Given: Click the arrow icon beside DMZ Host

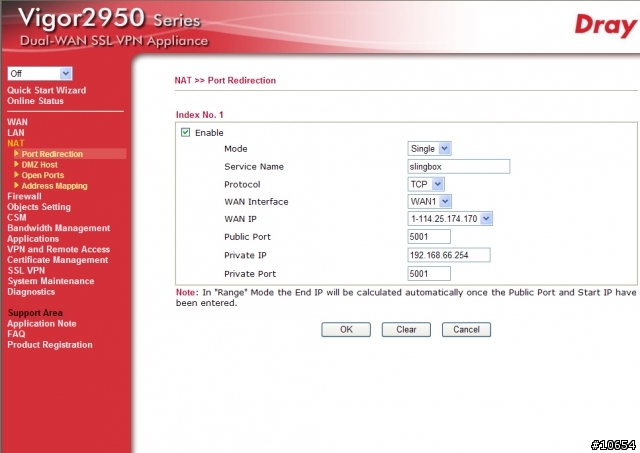Looking at the screenshot, I should (x=16, y=164).
